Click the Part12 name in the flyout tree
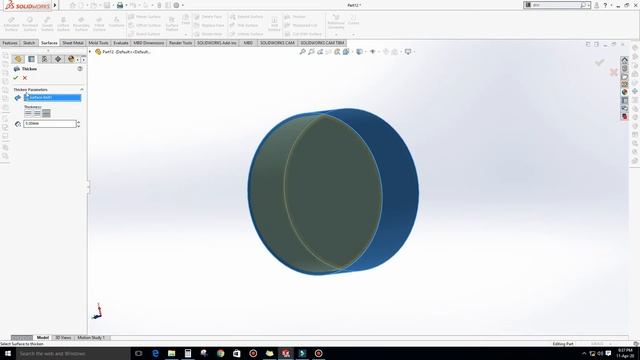 tap(126, 52)
